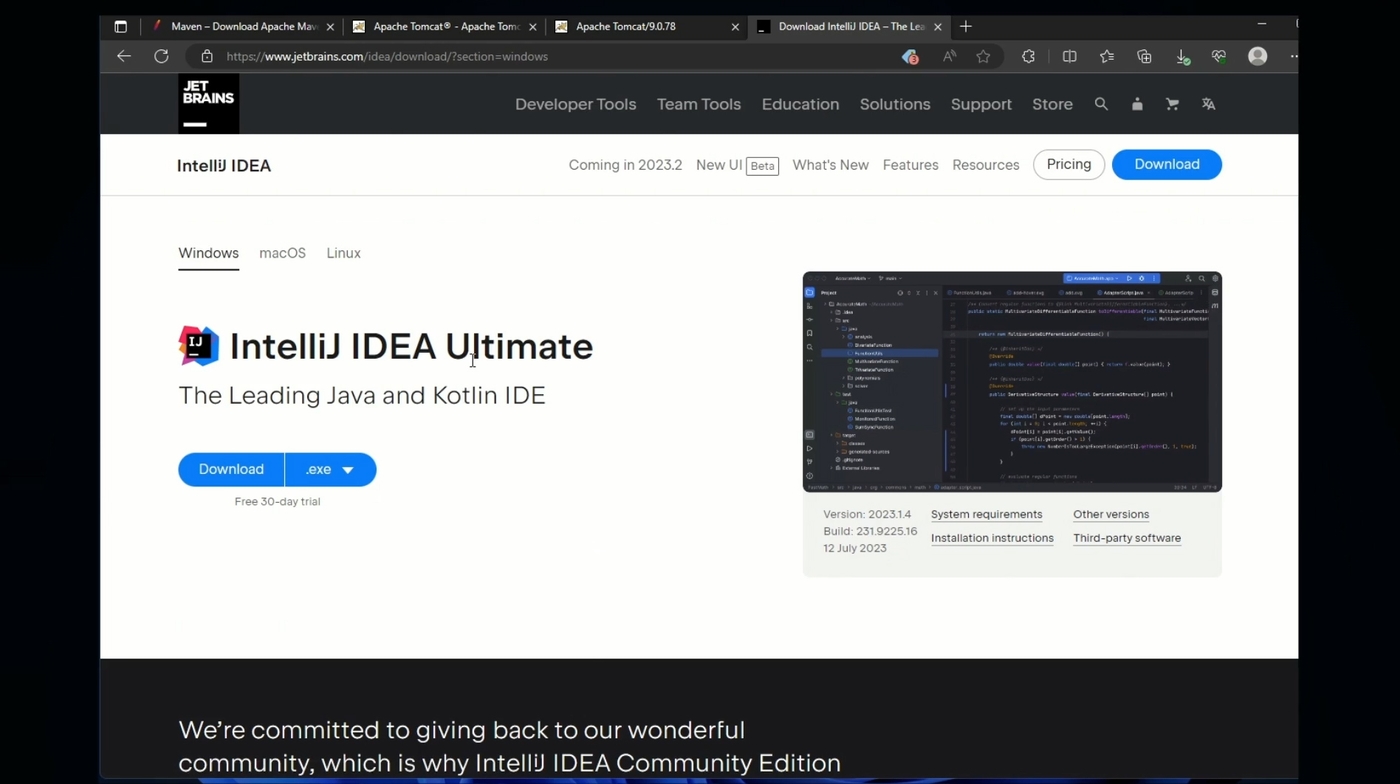This screenshot has width=1400, height=784.
Task: Click the Version: 2023.1.4 text
Action: (x=867, y=514)
